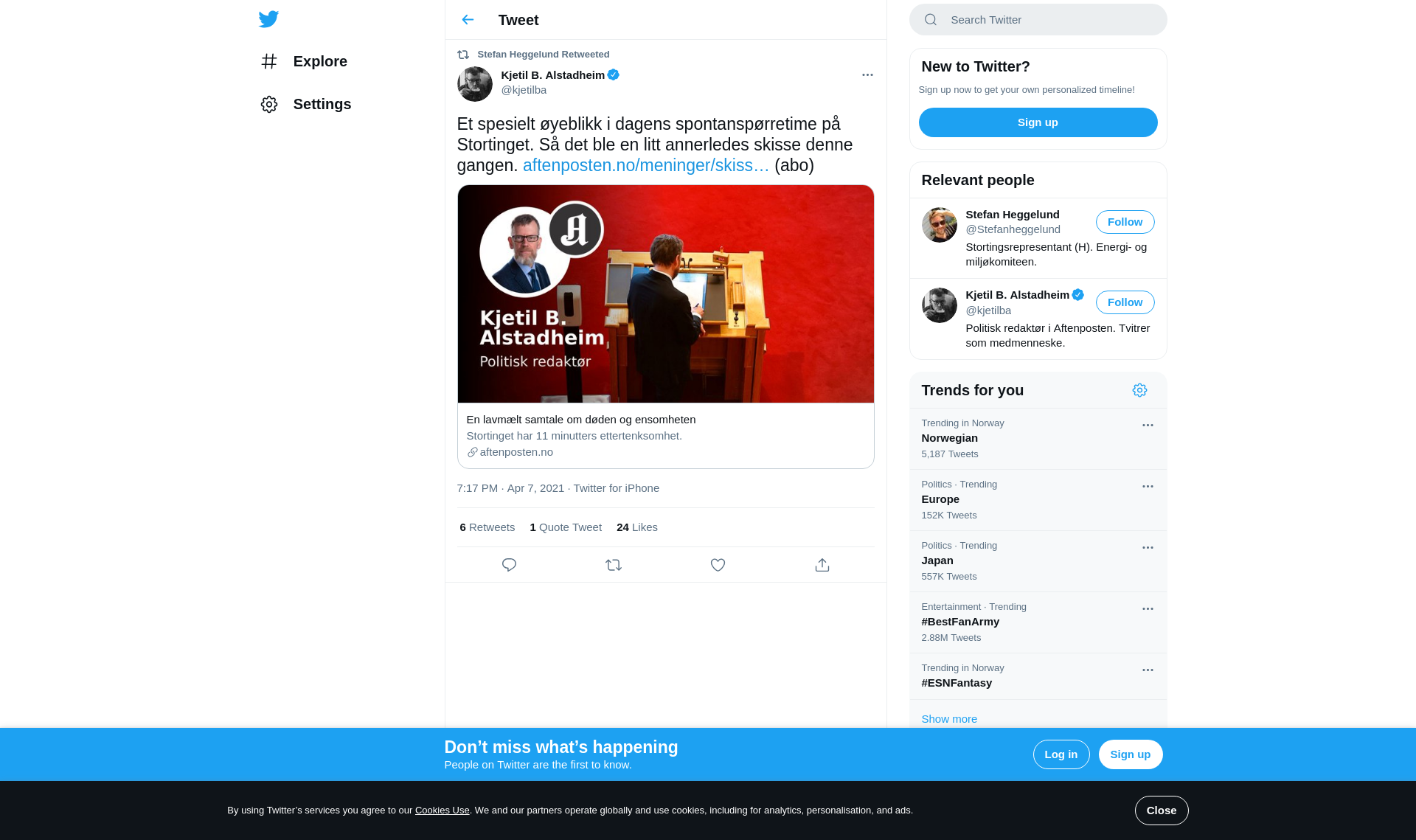Open more options for Norwegian trend
1416x840 pixels.
point(1148,426)
